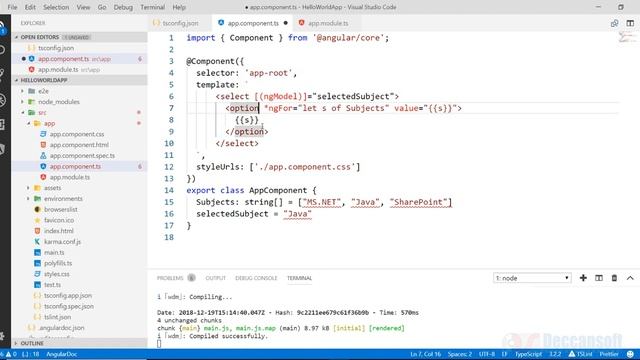Expand the e2e folder
Image resolution: width=640 pixels, height=360 pixels.
click(x=43, y=91)
